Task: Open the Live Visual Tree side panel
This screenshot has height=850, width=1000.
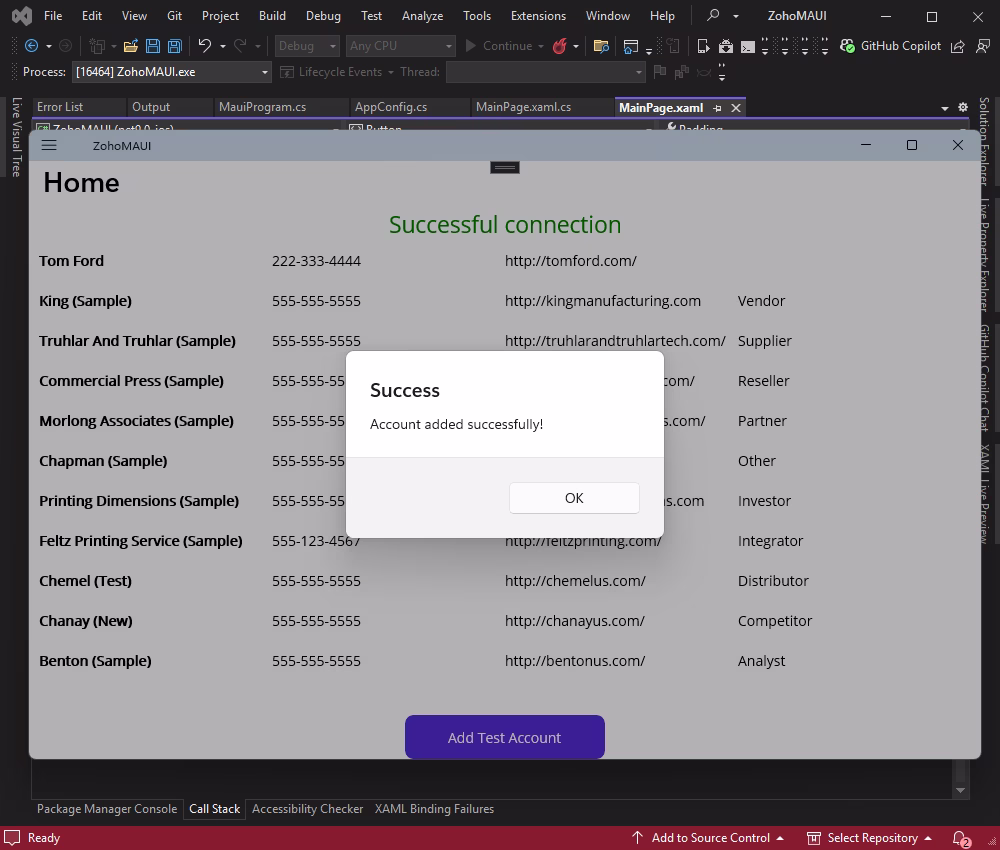Action: (17, 137)
